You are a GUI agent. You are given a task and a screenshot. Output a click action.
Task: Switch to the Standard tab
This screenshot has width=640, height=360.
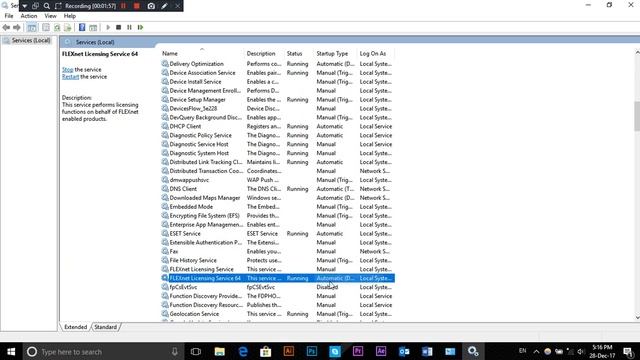coord(105,327)
